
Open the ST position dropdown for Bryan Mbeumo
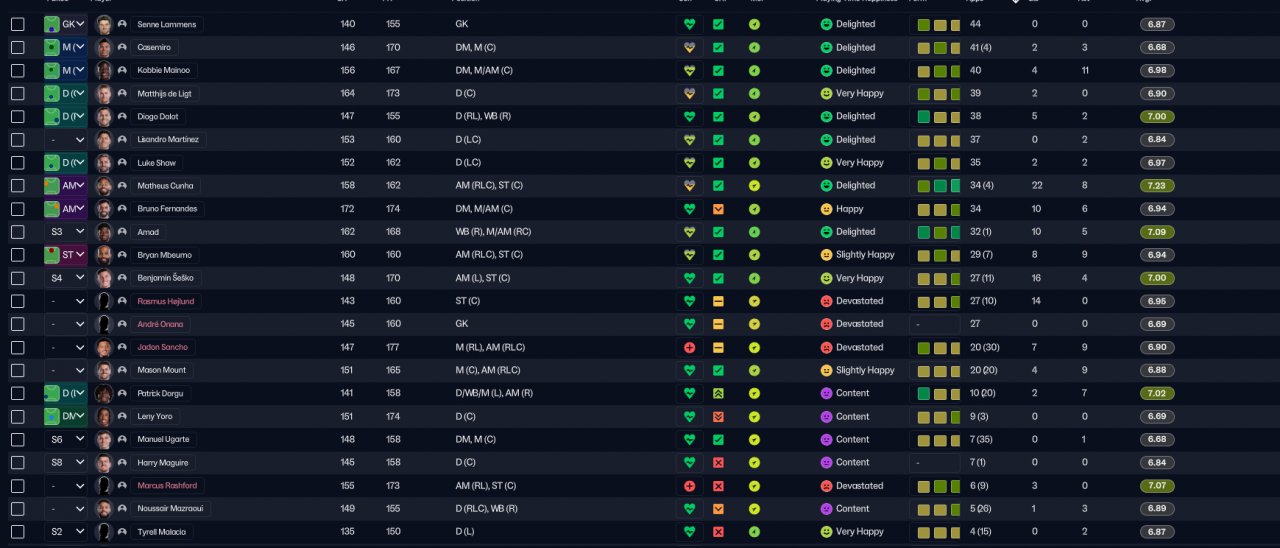pos(65,255)
